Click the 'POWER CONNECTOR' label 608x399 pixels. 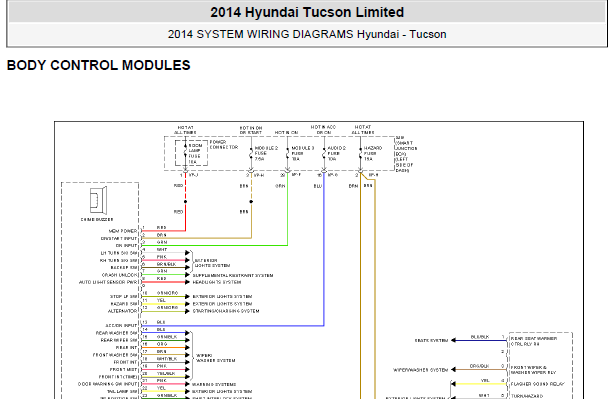point(224,145)
